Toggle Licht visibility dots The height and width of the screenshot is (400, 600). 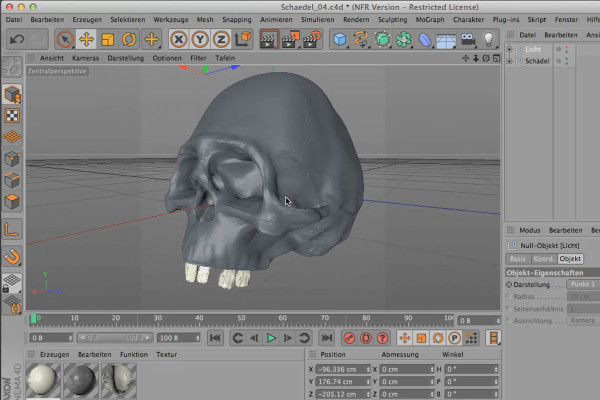567,49
